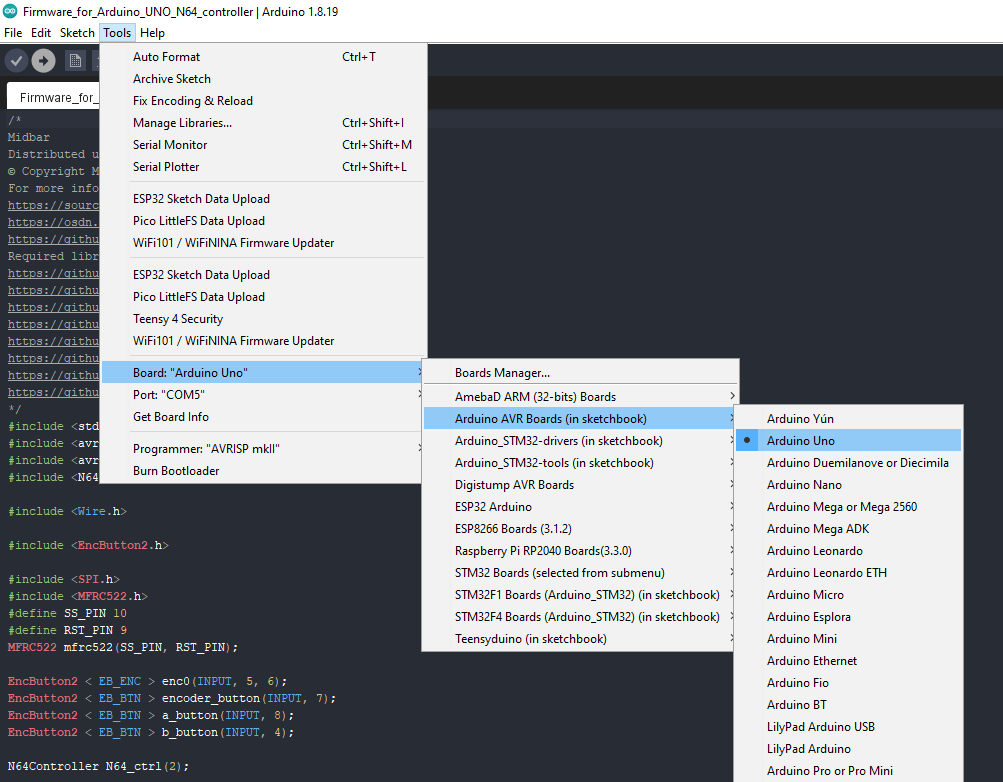Select Arduino Mega or Mega 2560
The height and width of the screenshot is (782, 1003).
848,506
